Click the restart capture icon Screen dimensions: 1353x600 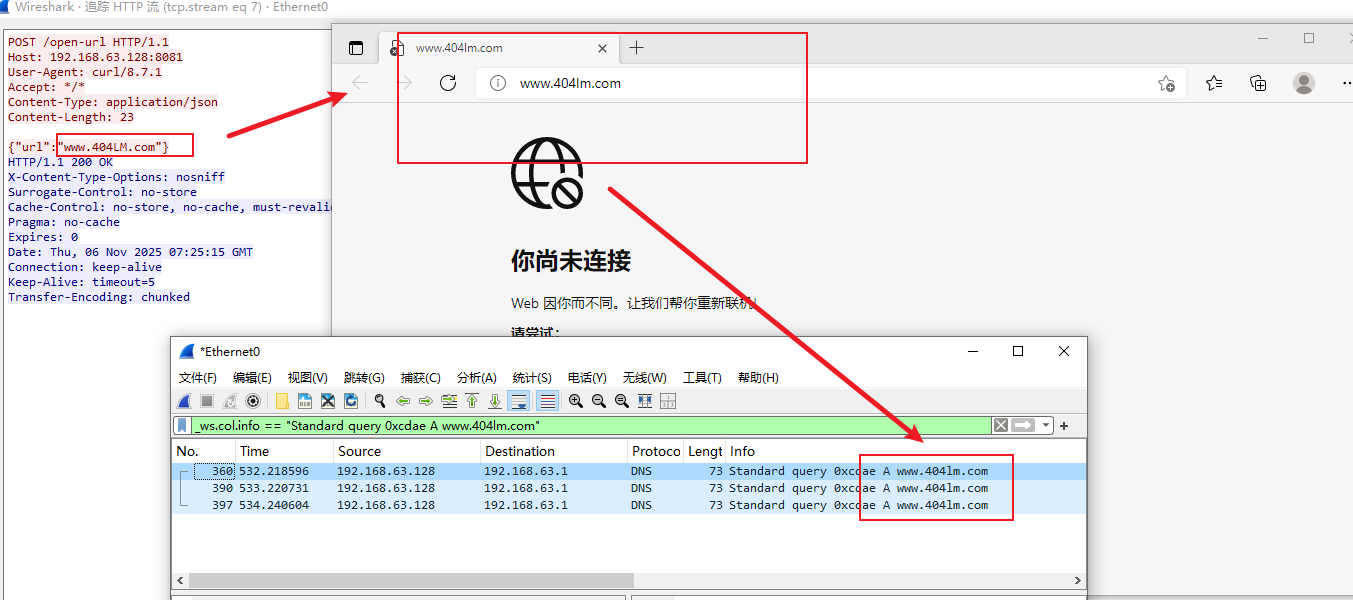(x=230, y=401)
